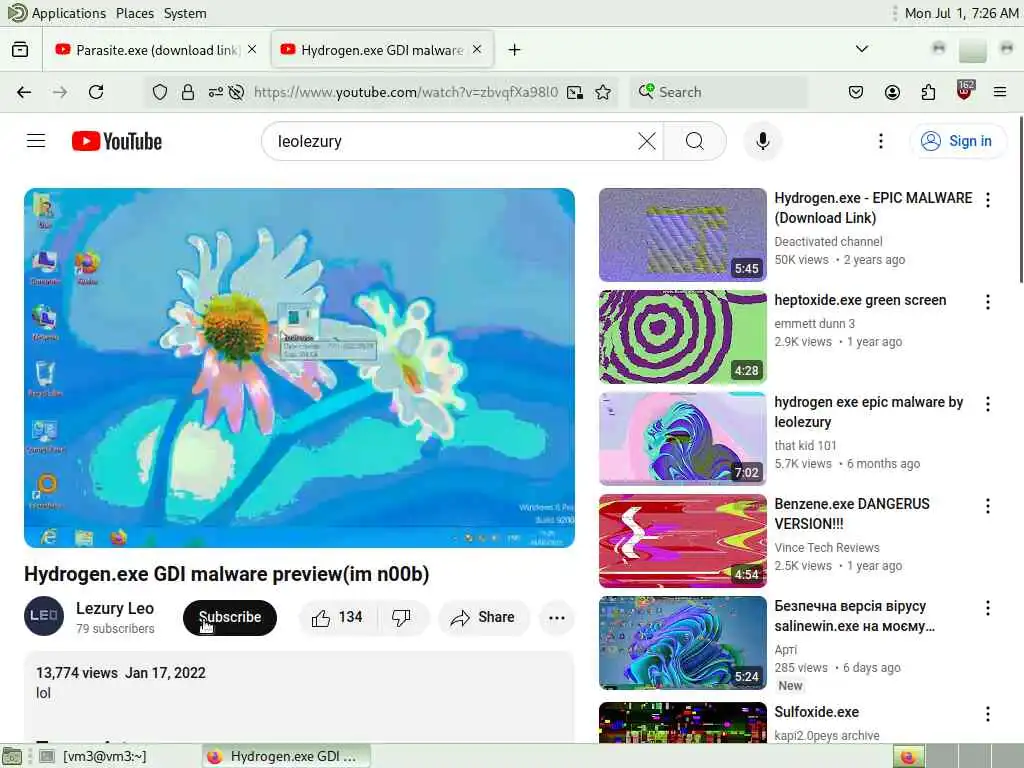Open the site permissions icon in address bar
This screenshot has height=768, width=1024.
point(216,92)
